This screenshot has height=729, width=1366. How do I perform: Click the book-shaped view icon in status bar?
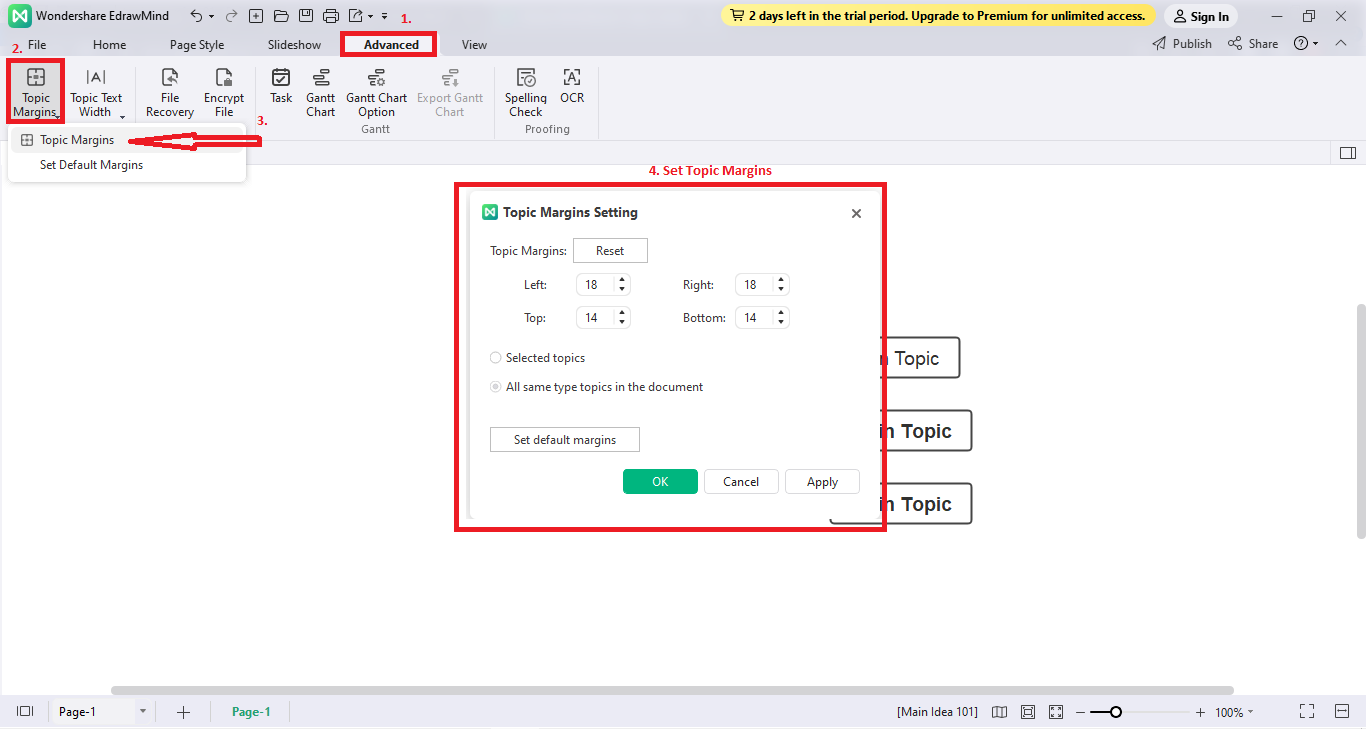pyautogui.click(x=999, y=712)
